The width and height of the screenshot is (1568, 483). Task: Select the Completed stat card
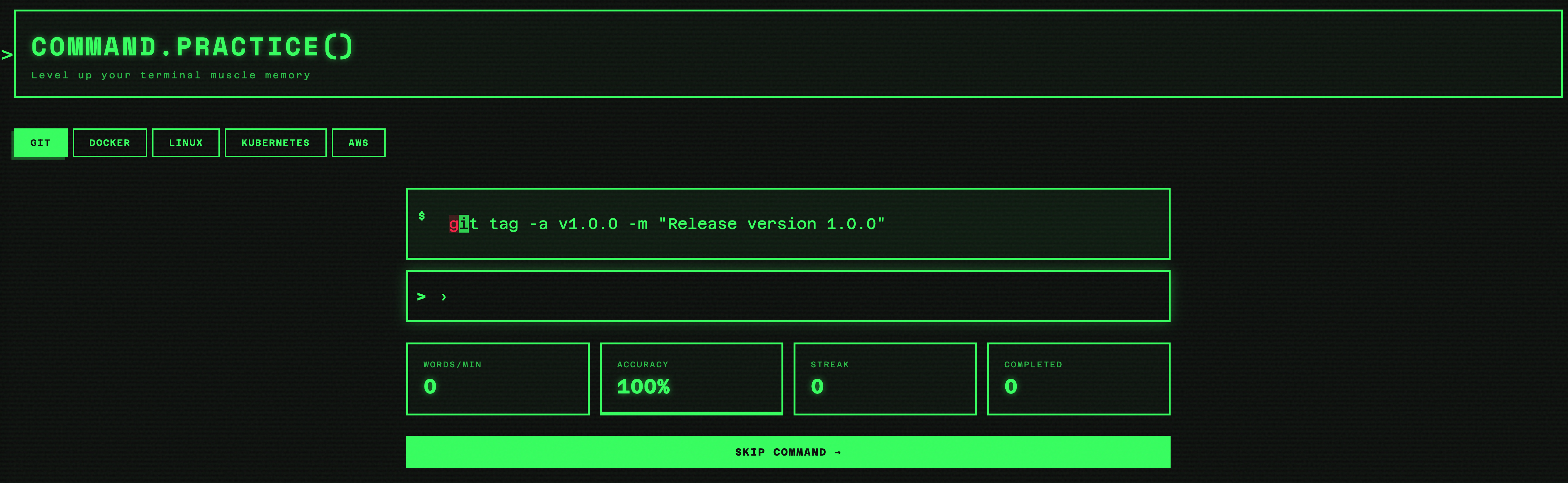[1078, 379]
